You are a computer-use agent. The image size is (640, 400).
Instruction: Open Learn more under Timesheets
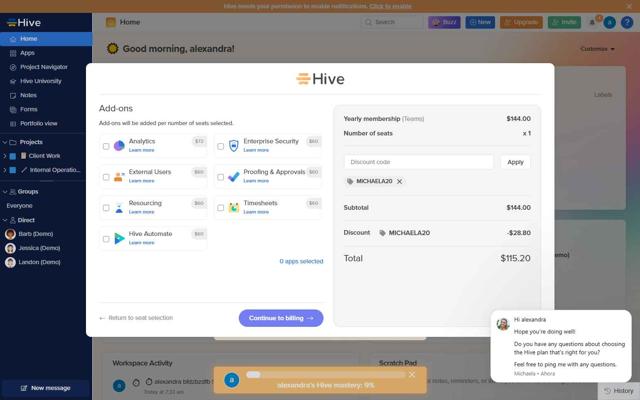256,212
